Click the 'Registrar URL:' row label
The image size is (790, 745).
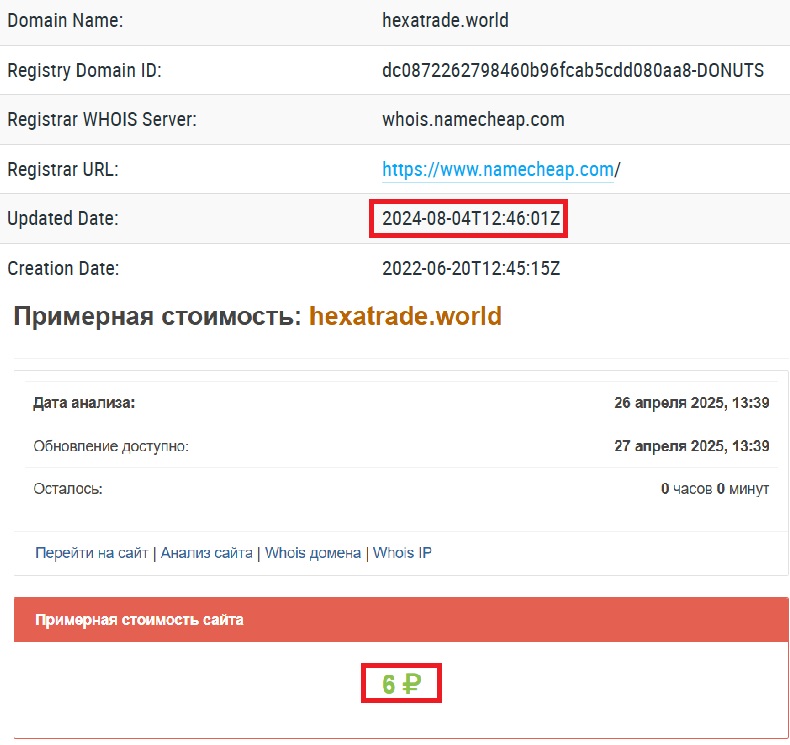coord(63,170)
